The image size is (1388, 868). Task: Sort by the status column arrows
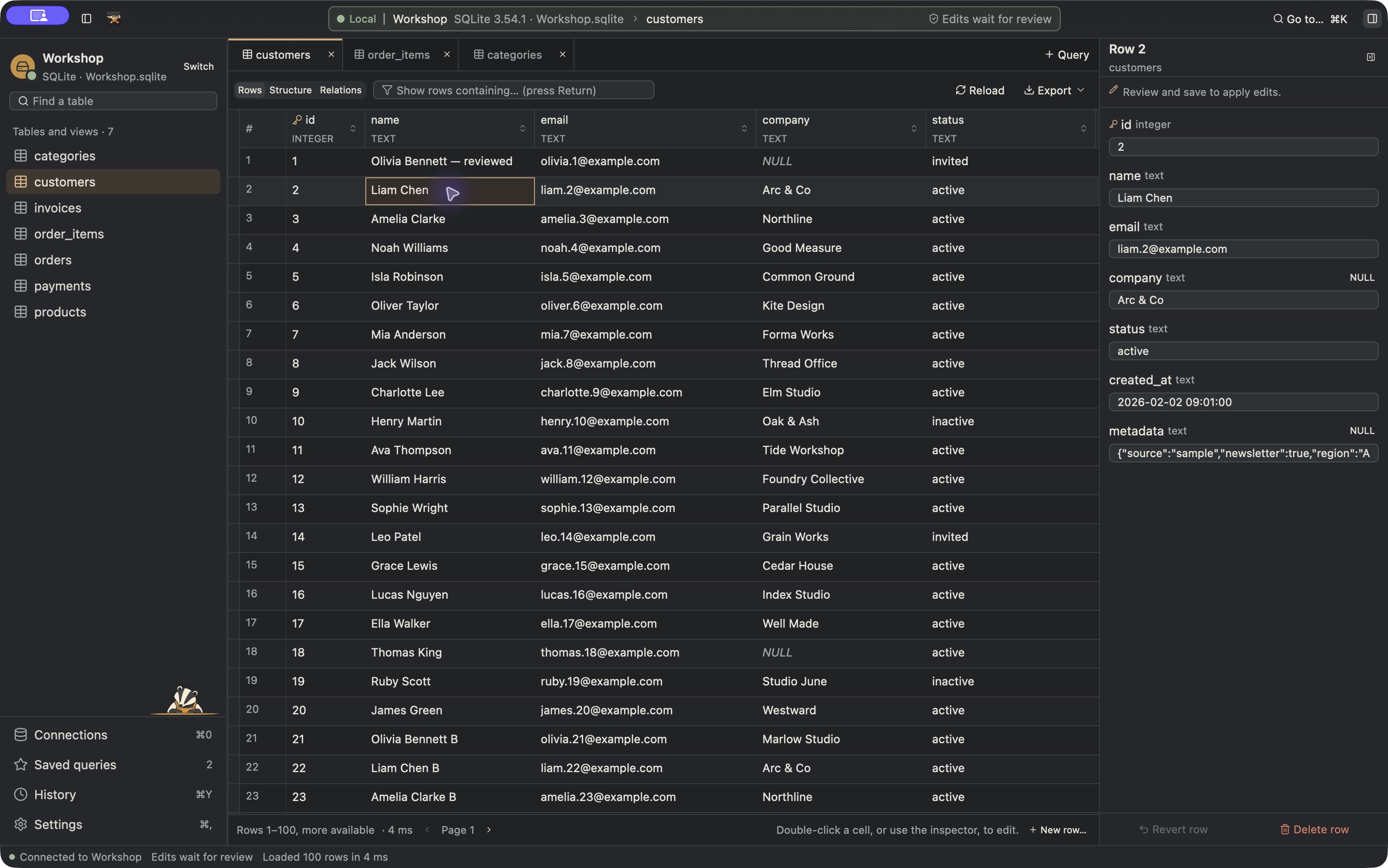coord(1083,129)
